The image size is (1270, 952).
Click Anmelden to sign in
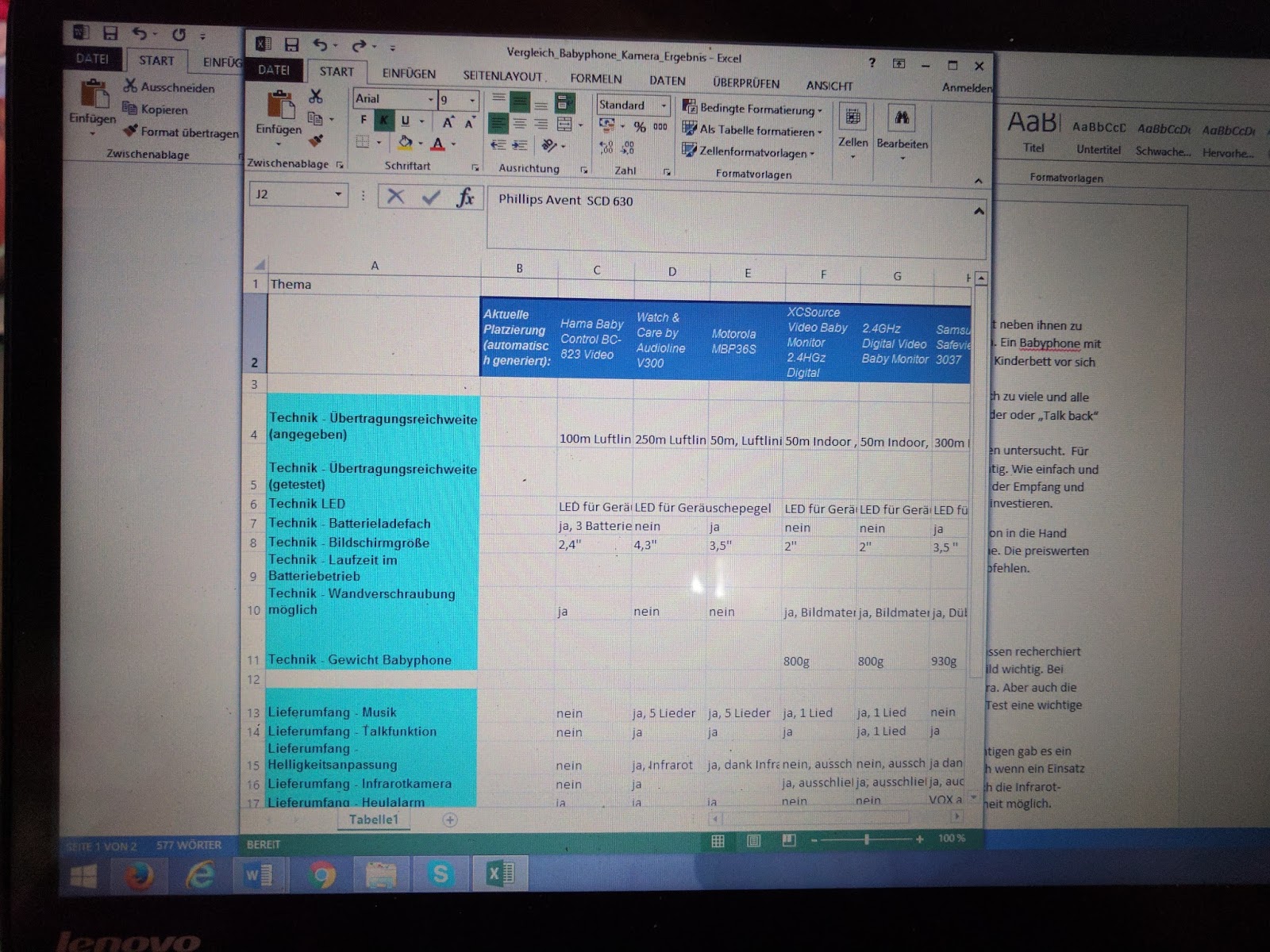point(967,87)
